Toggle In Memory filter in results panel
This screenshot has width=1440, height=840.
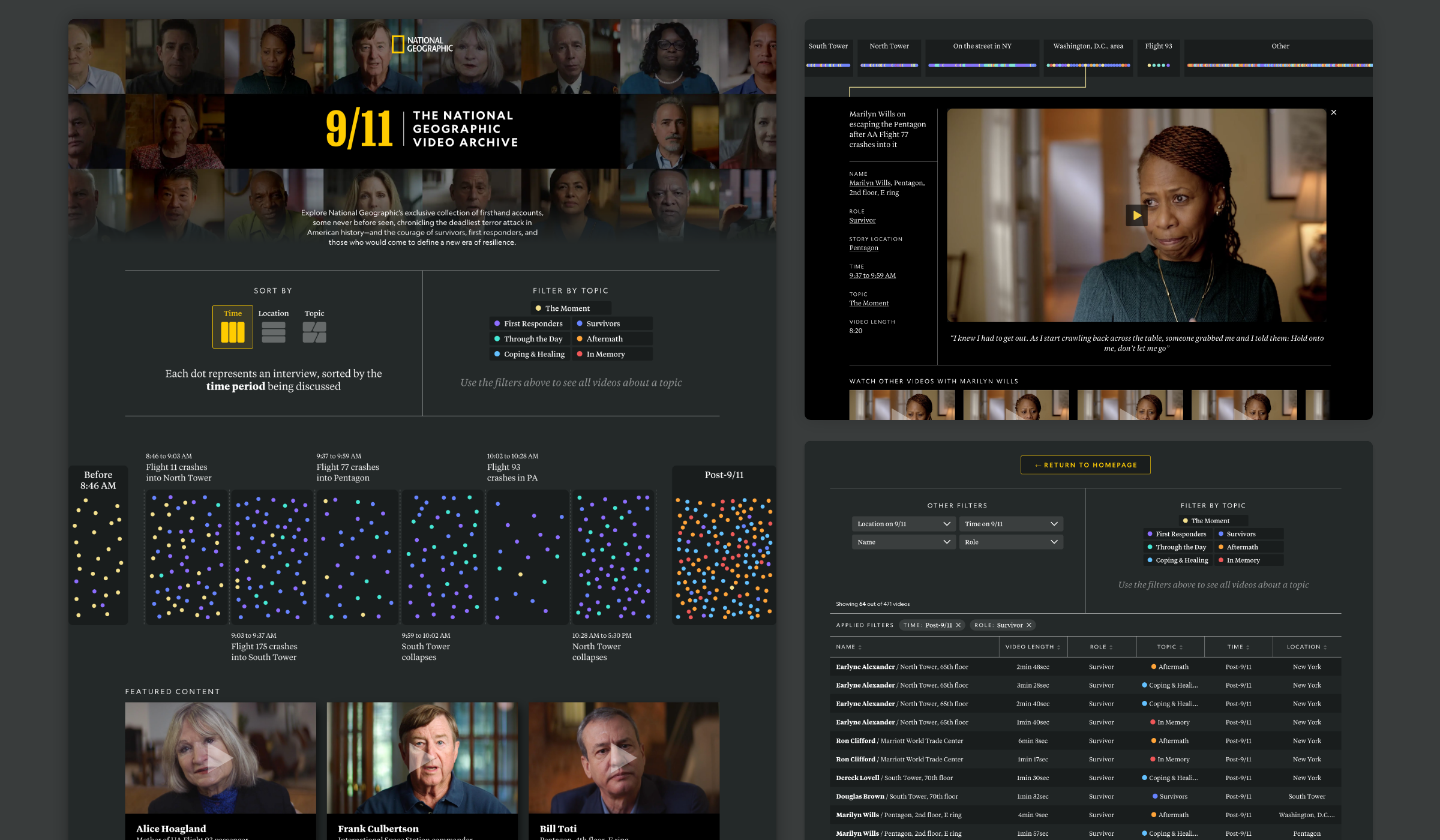[1249, 560]
